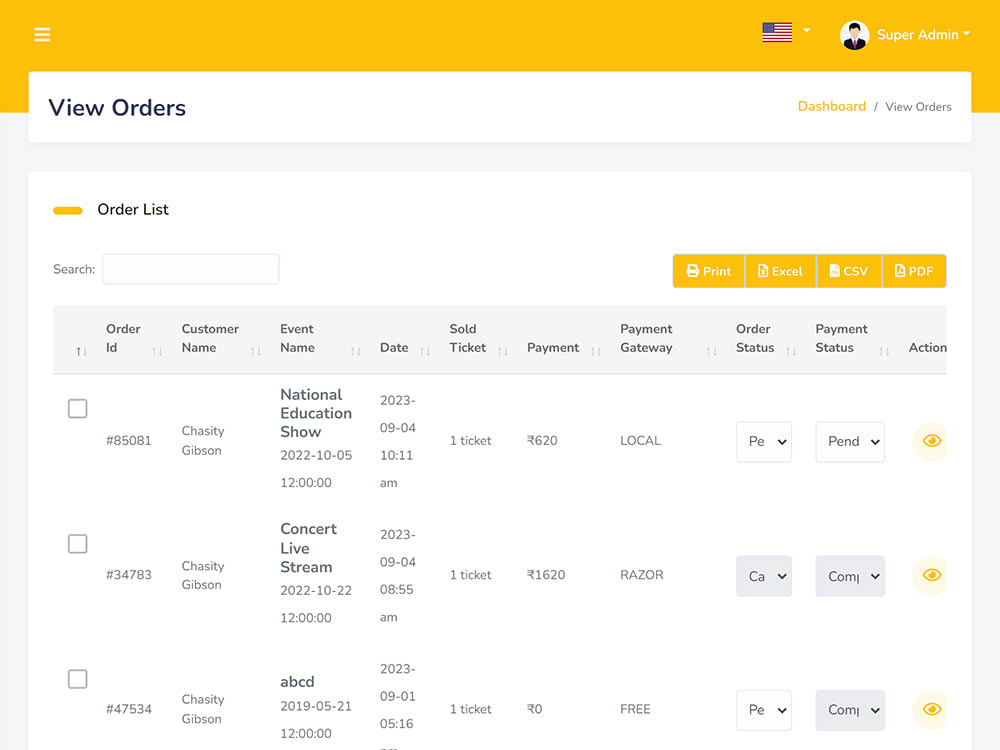Sort table by Order Id column
The image size is (1000, 750).
(x=157, y=351)
